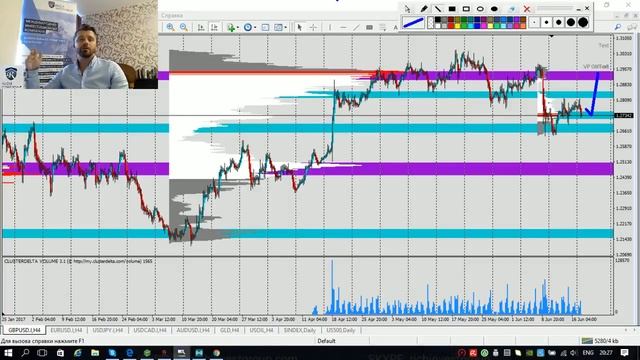Select the pointer tool in drawing overlay
The width and height of the screenshot is (640, 360).
point(407,9)
